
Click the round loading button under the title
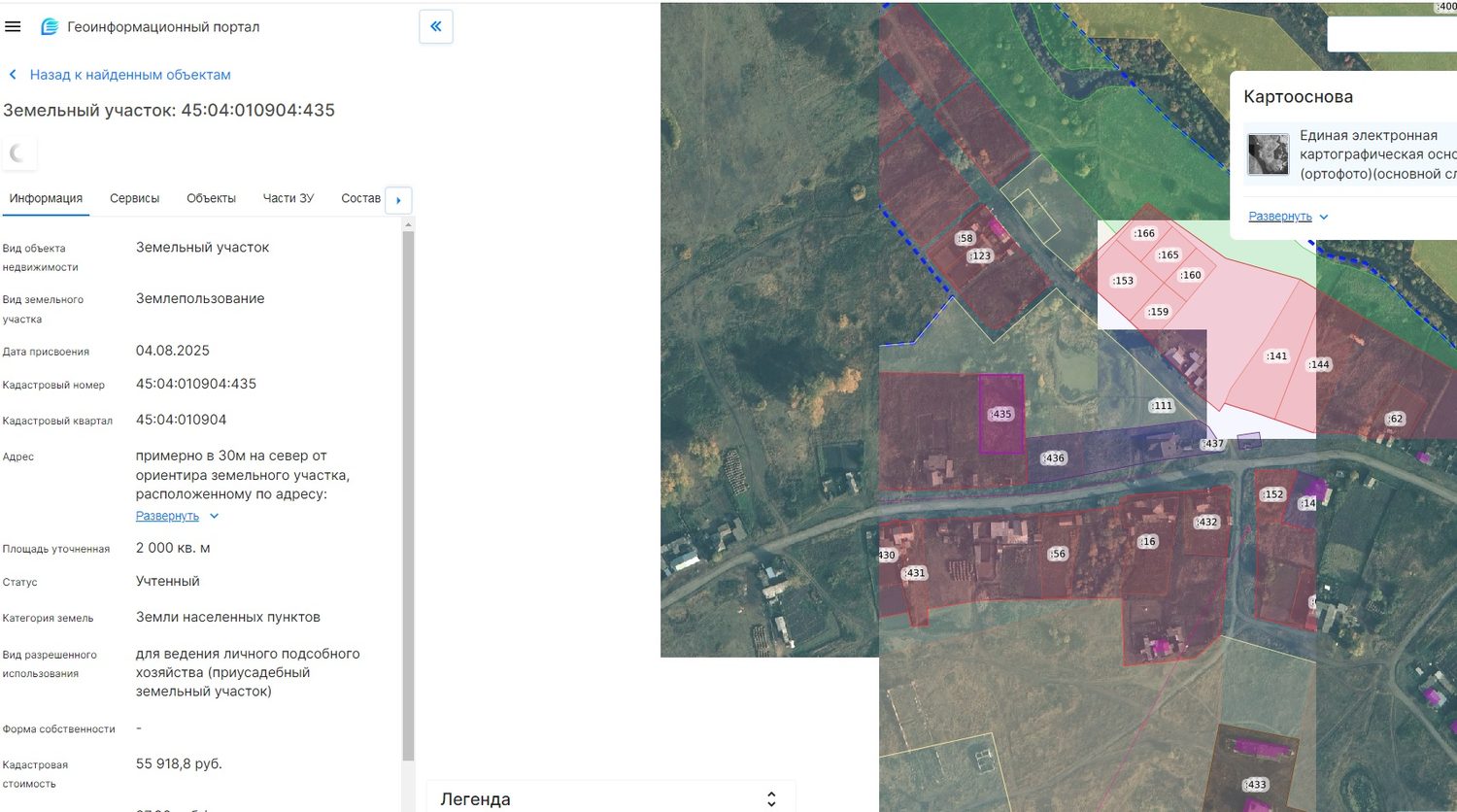click(18, 152)
